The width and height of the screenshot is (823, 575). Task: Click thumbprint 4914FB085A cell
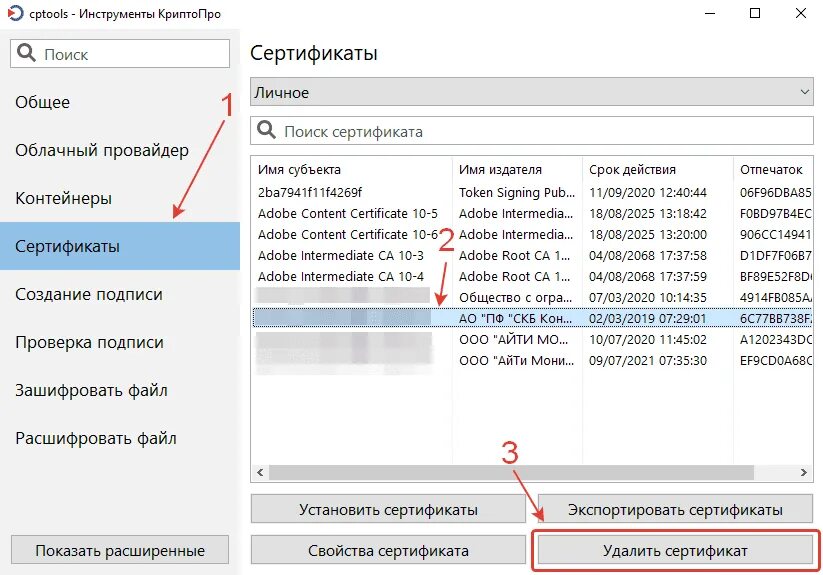[776, 297]
